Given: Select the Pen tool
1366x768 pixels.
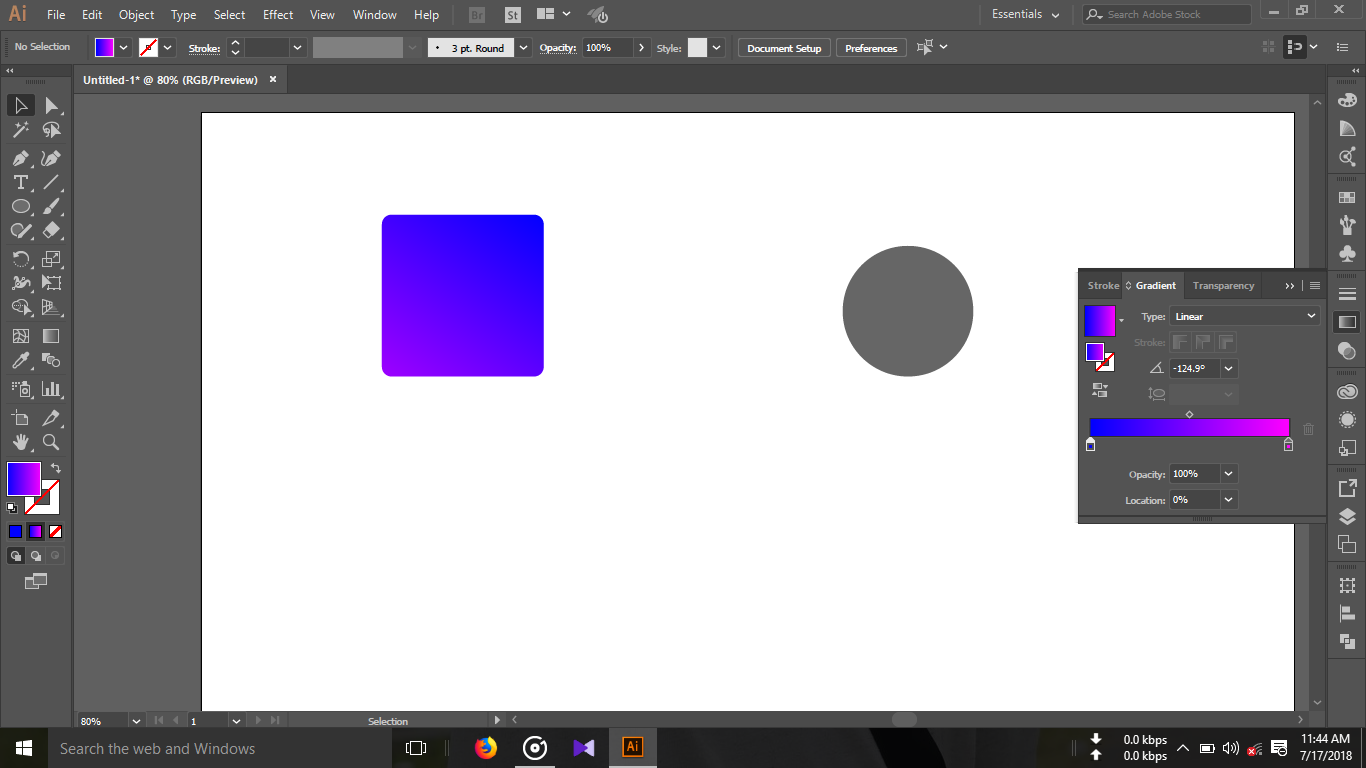Looking at the screenshot, I should [20, 157].
